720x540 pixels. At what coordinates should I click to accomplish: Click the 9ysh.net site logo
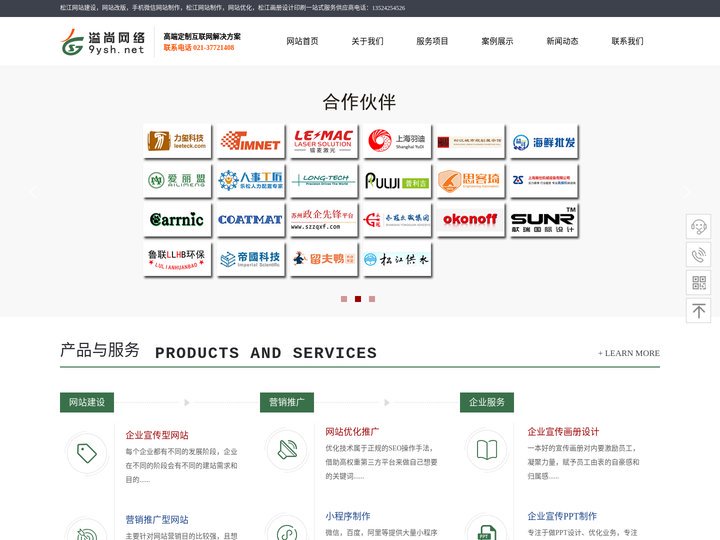pos(103,42)
